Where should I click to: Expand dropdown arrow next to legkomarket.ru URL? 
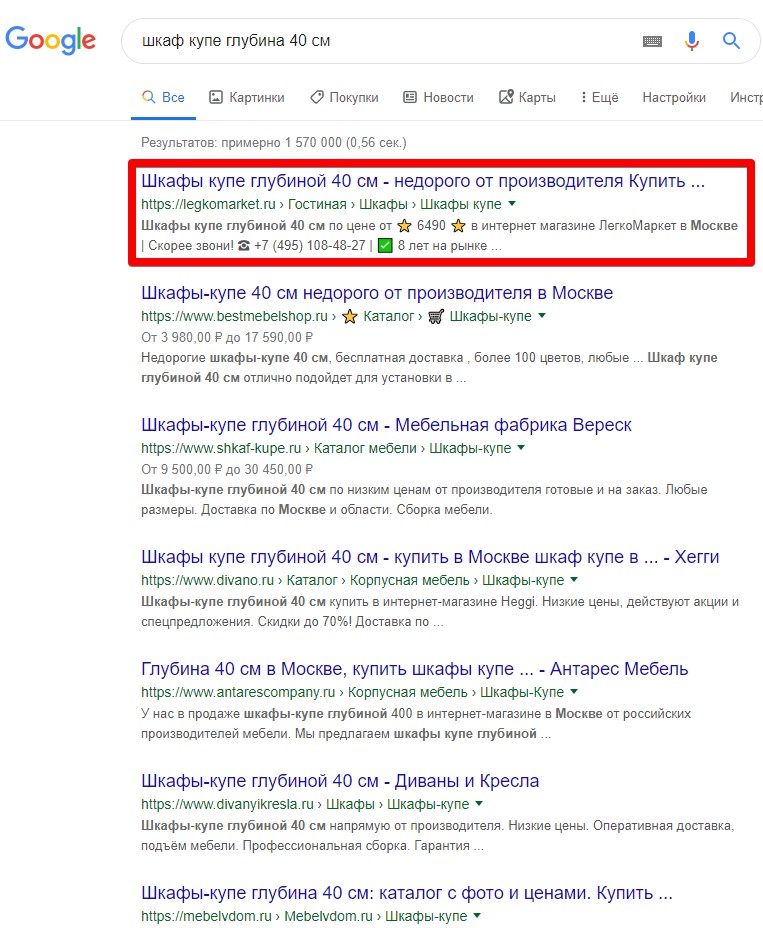pyautogui.click(x=512, y=204)
